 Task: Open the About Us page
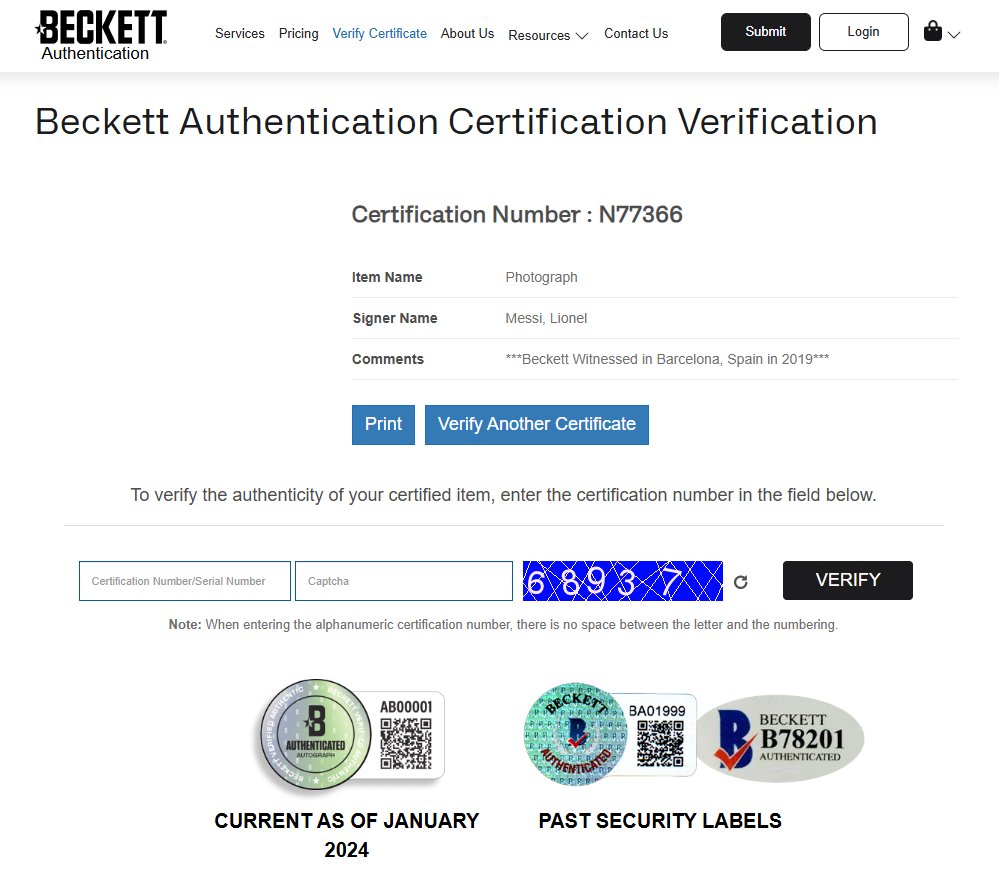pos(467,33)
